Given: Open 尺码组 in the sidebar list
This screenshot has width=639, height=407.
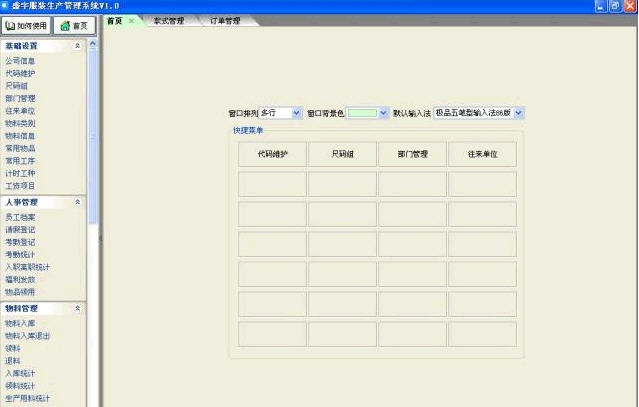Looking at the screenshot, I should coord(16,86).
